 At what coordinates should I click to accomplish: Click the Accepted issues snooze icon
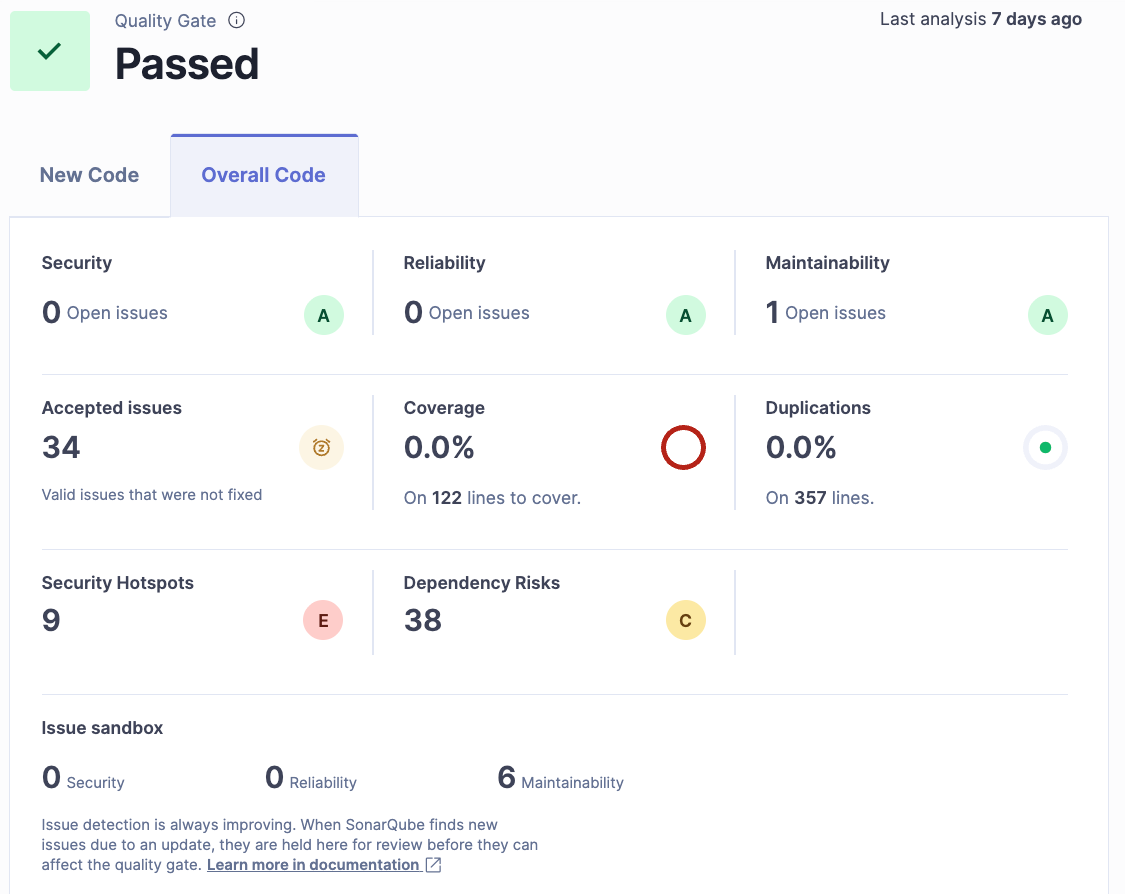(x=321, y=448)
